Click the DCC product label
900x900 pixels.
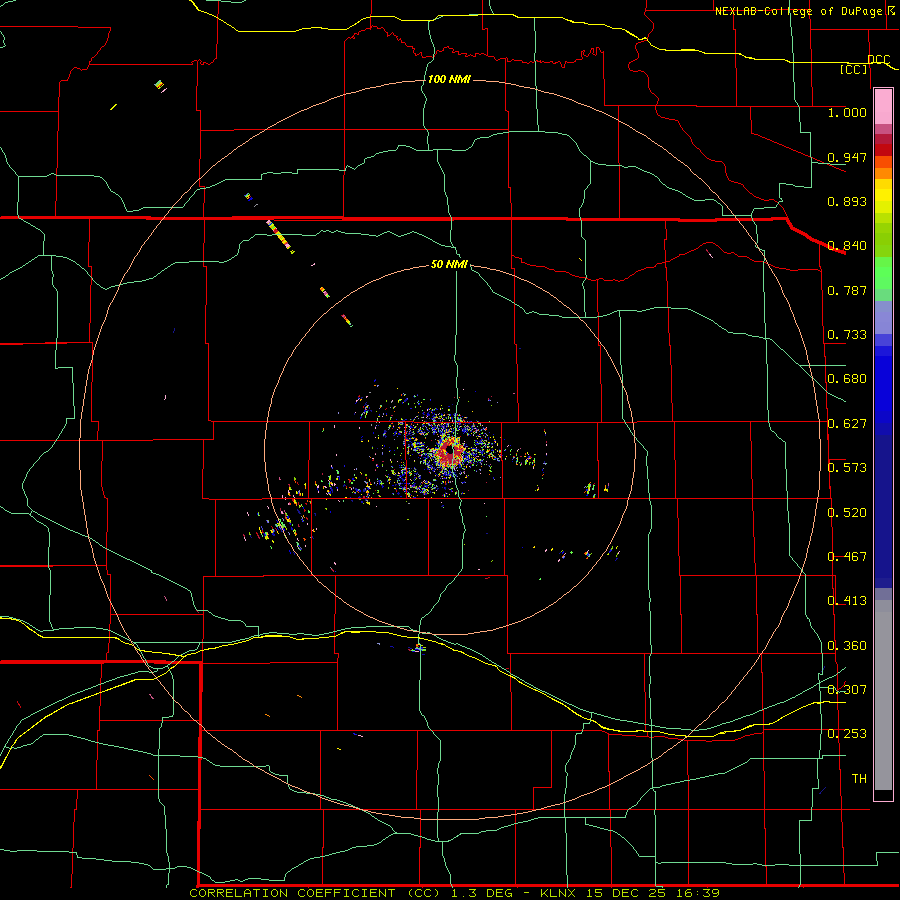[x=879, y=59]
